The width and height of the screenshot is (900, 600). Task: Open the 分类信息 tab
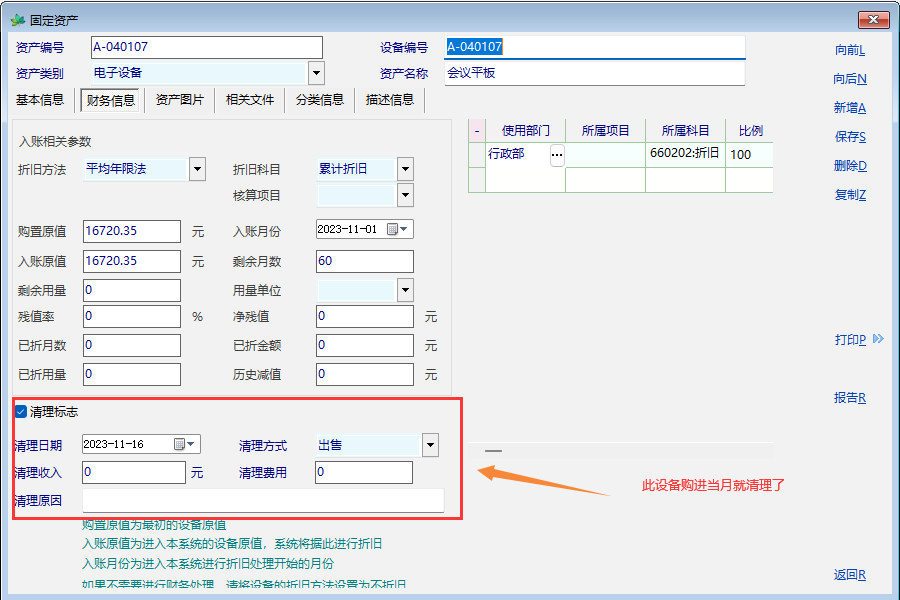click(x=320, y=100)
